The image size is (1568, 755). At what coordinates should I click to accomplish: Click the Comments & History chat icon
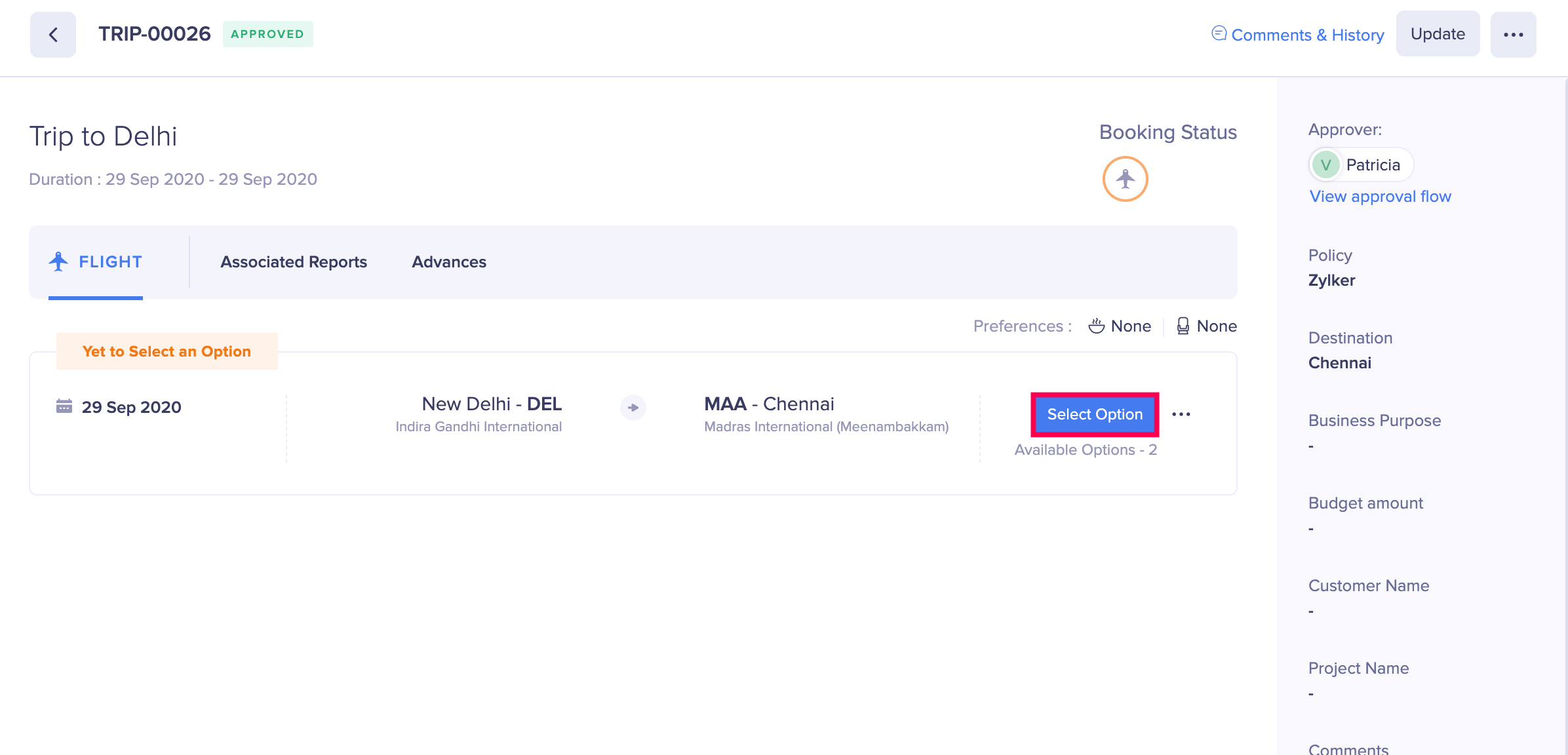(x=1219, y=33)
